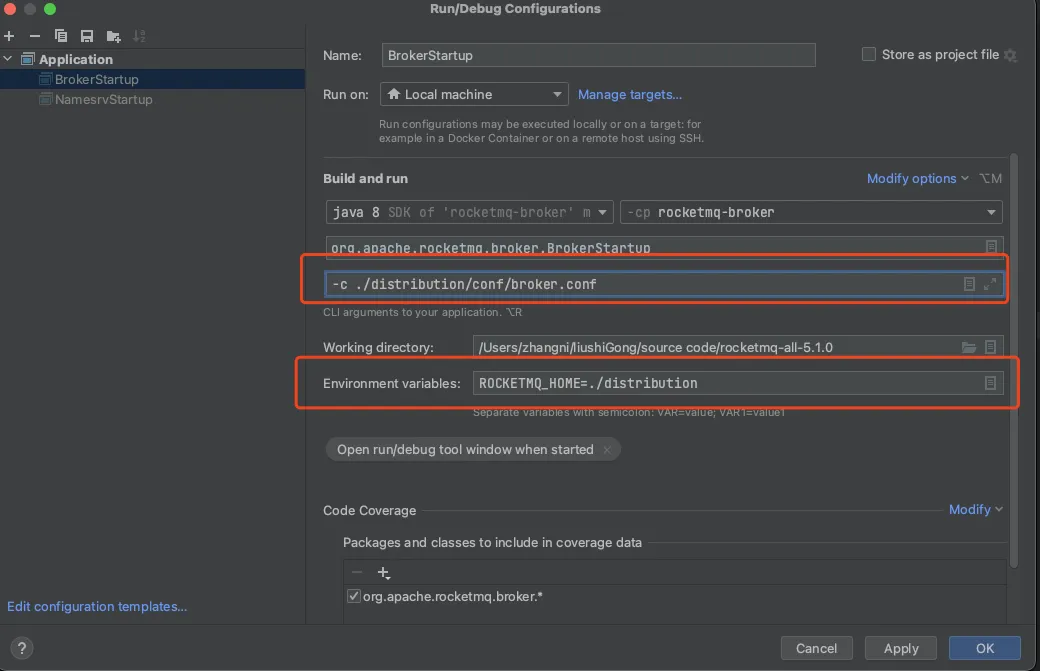Click the Add New Configuration plus icon

10,36
